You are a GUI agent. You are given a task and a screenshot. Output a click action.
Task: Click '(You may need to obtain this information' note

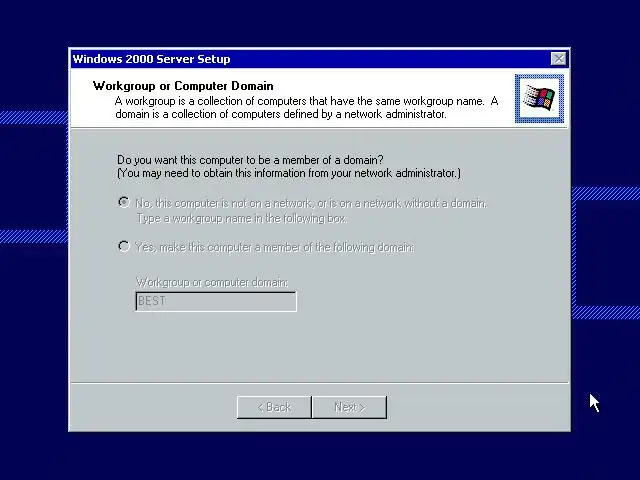pyautogui.click(x=289, y=173)
